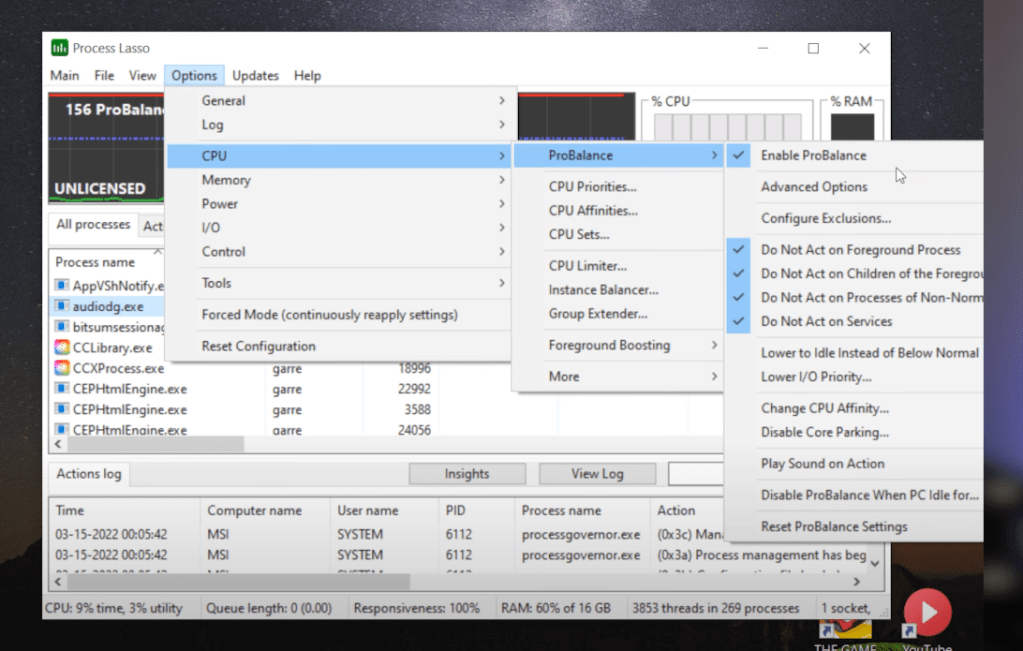The width and height of the screenshot is (1023, 651).
Task: Click the process list horizontal scrollbar thumb
Action: point(156,444)
